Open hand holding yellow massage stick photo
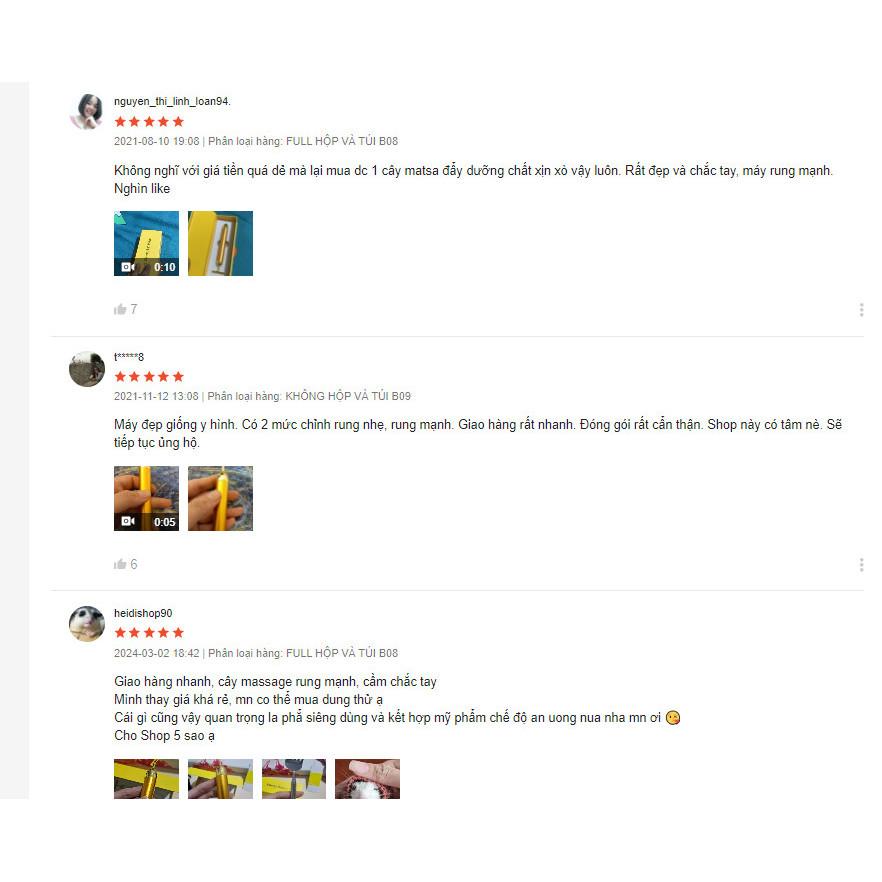882x882 pixels. click(x=220, y=498)
